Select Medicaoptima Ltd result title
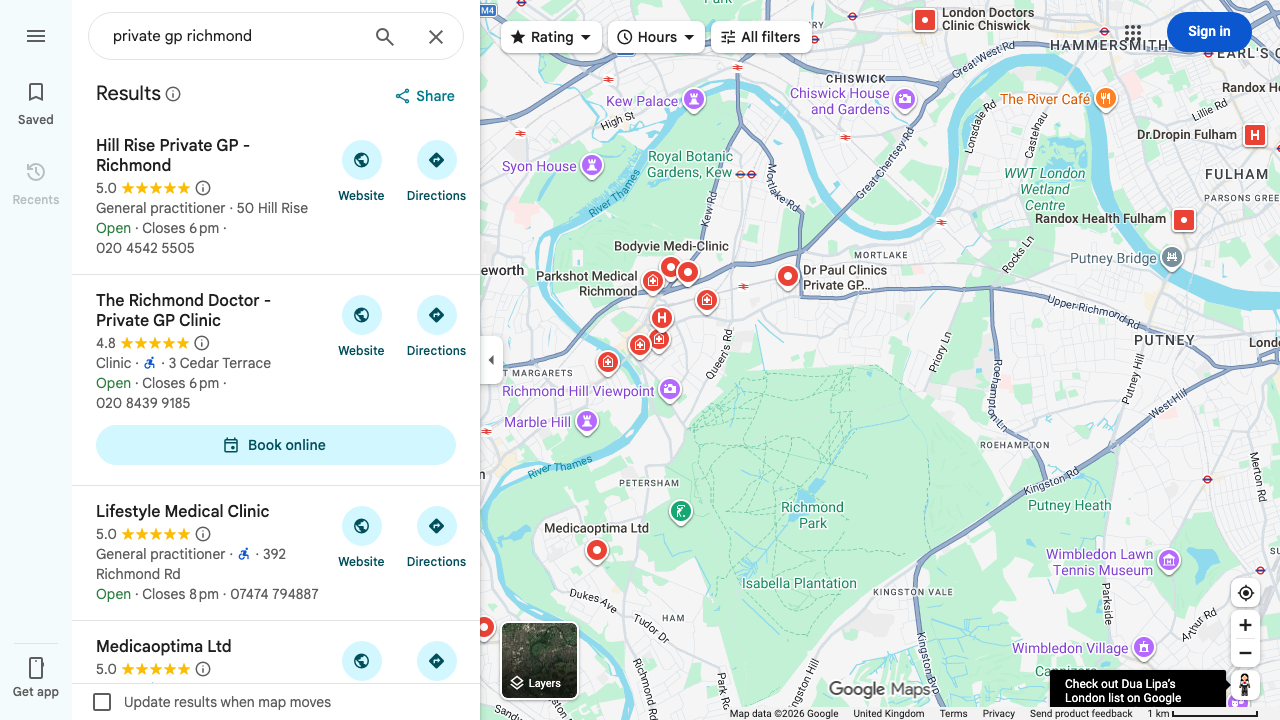The width and height of the screenshot is (1280, 720). click(x=164, y=646)
